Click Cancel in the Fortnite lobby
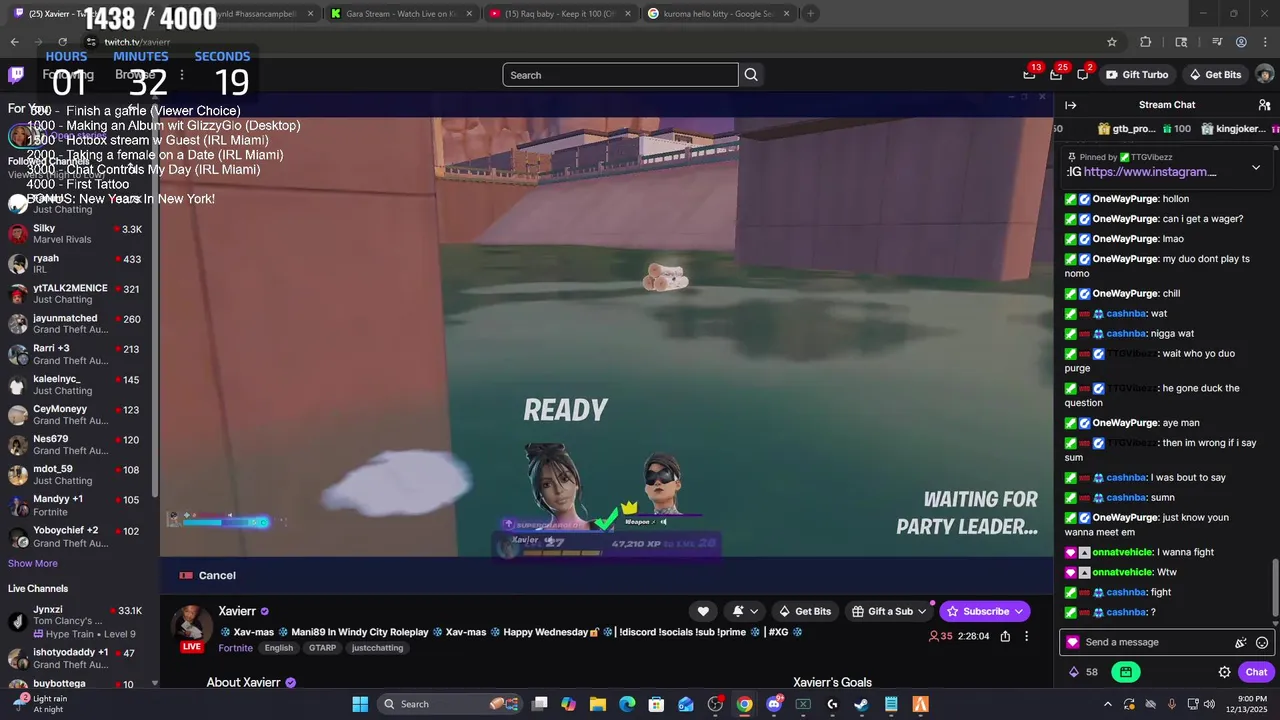The width and height of the screenshot is (1280, 720). pos(208,575)
